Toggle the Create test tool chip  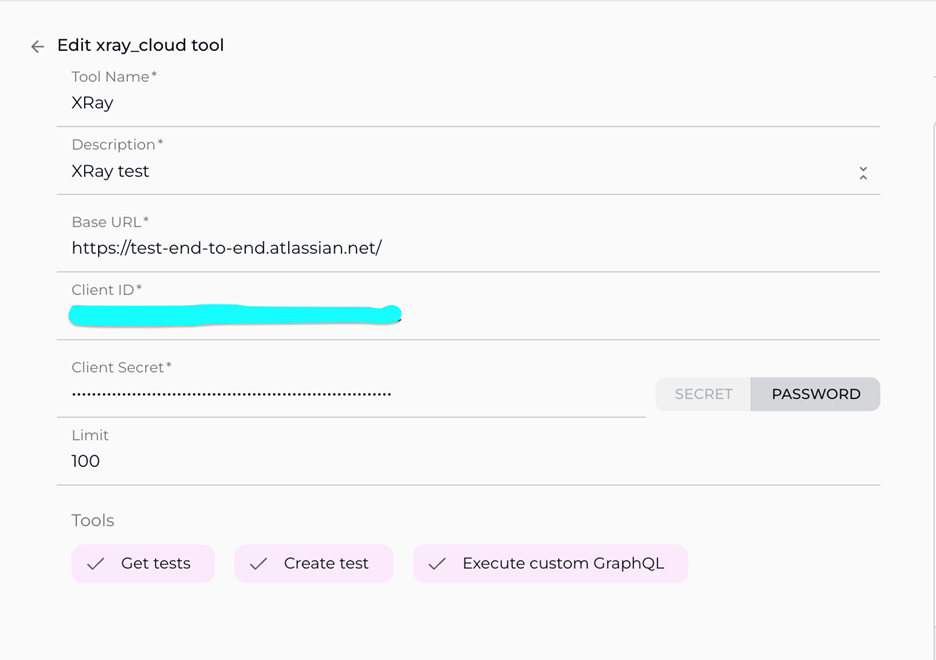(313, 563)
